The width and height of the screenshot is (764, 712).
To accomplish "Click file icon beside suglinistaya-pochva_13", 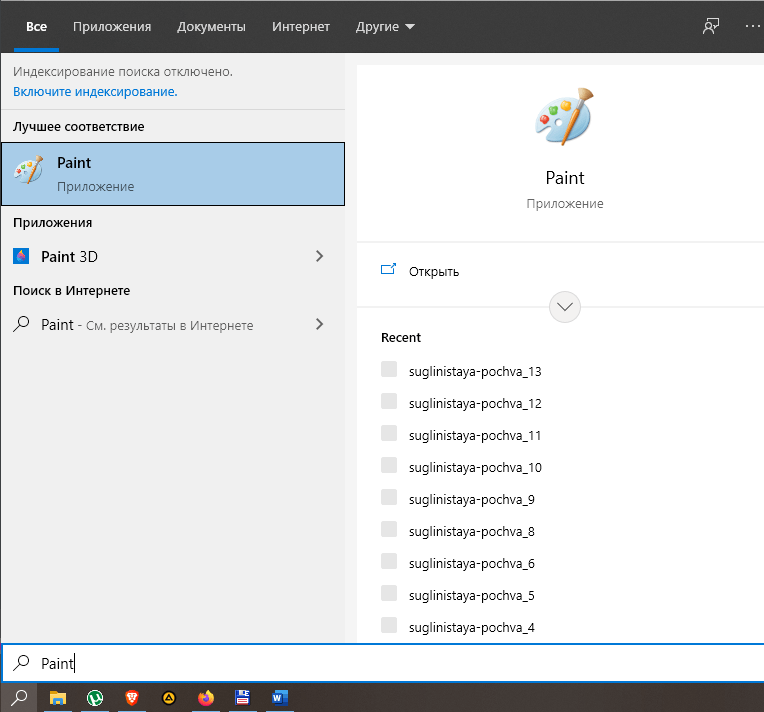I will click(389, 369).
